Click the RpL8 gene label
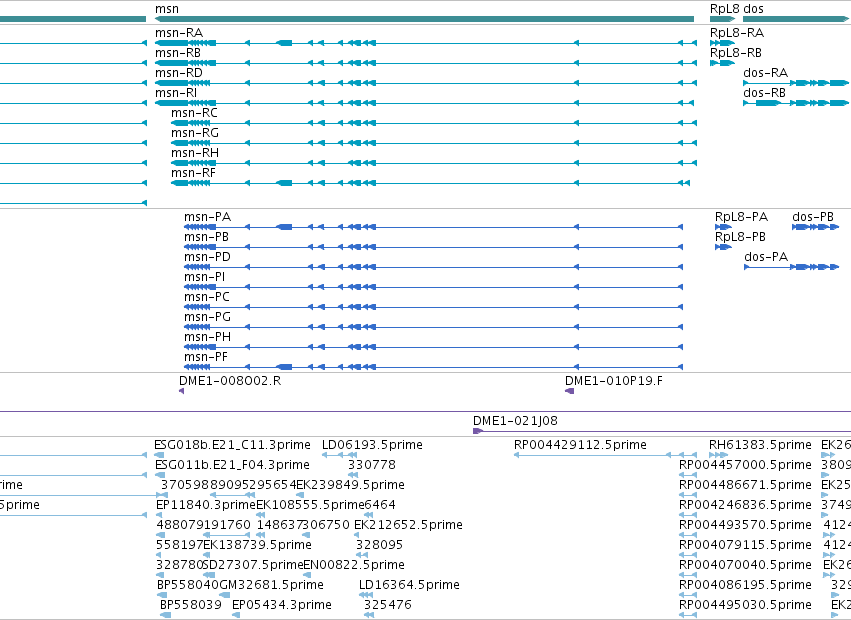The image size is (851, 620). [x=724, y=9]
